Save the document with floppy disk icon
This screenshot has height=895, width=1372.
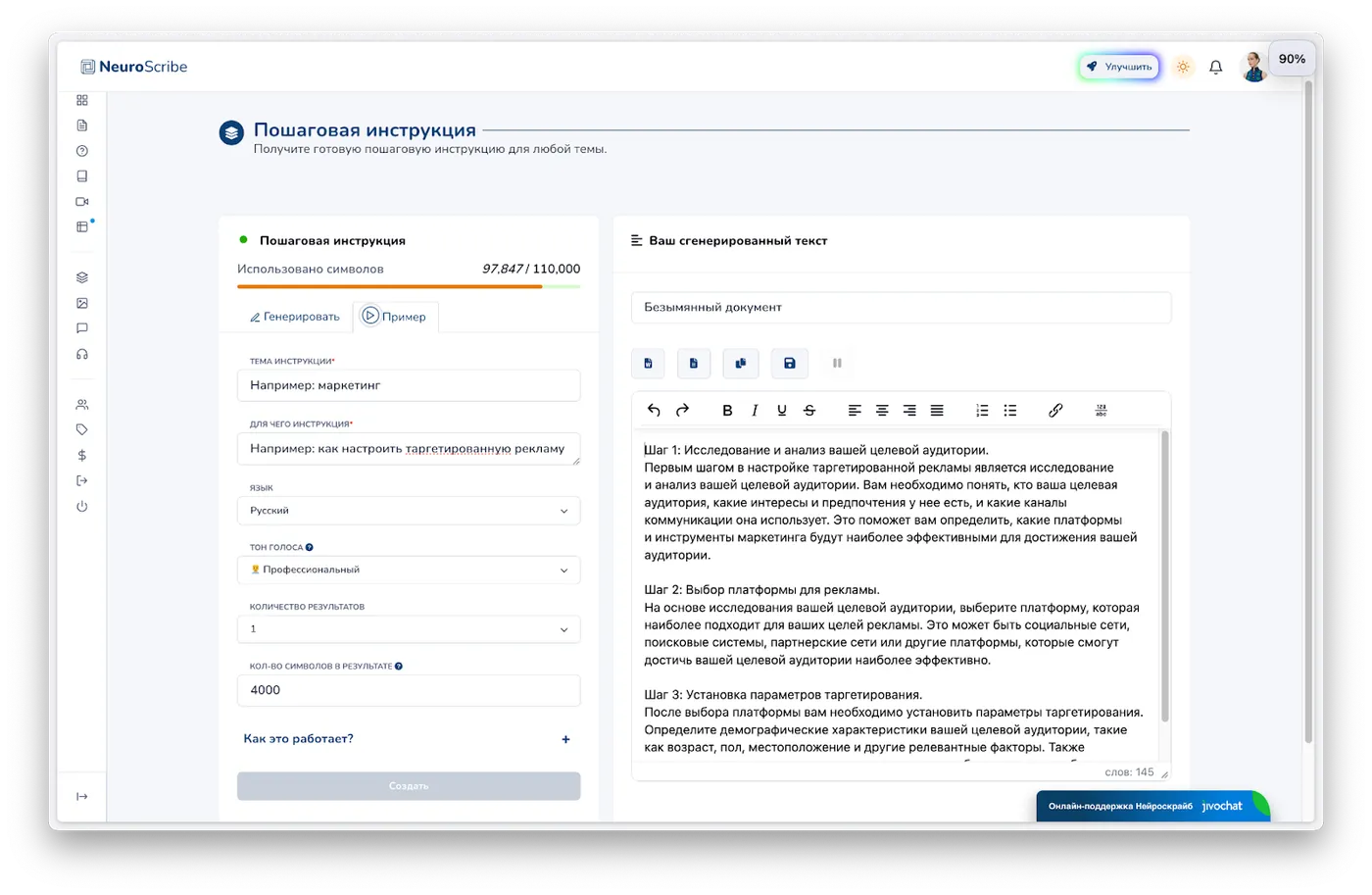tap(790, 364)
